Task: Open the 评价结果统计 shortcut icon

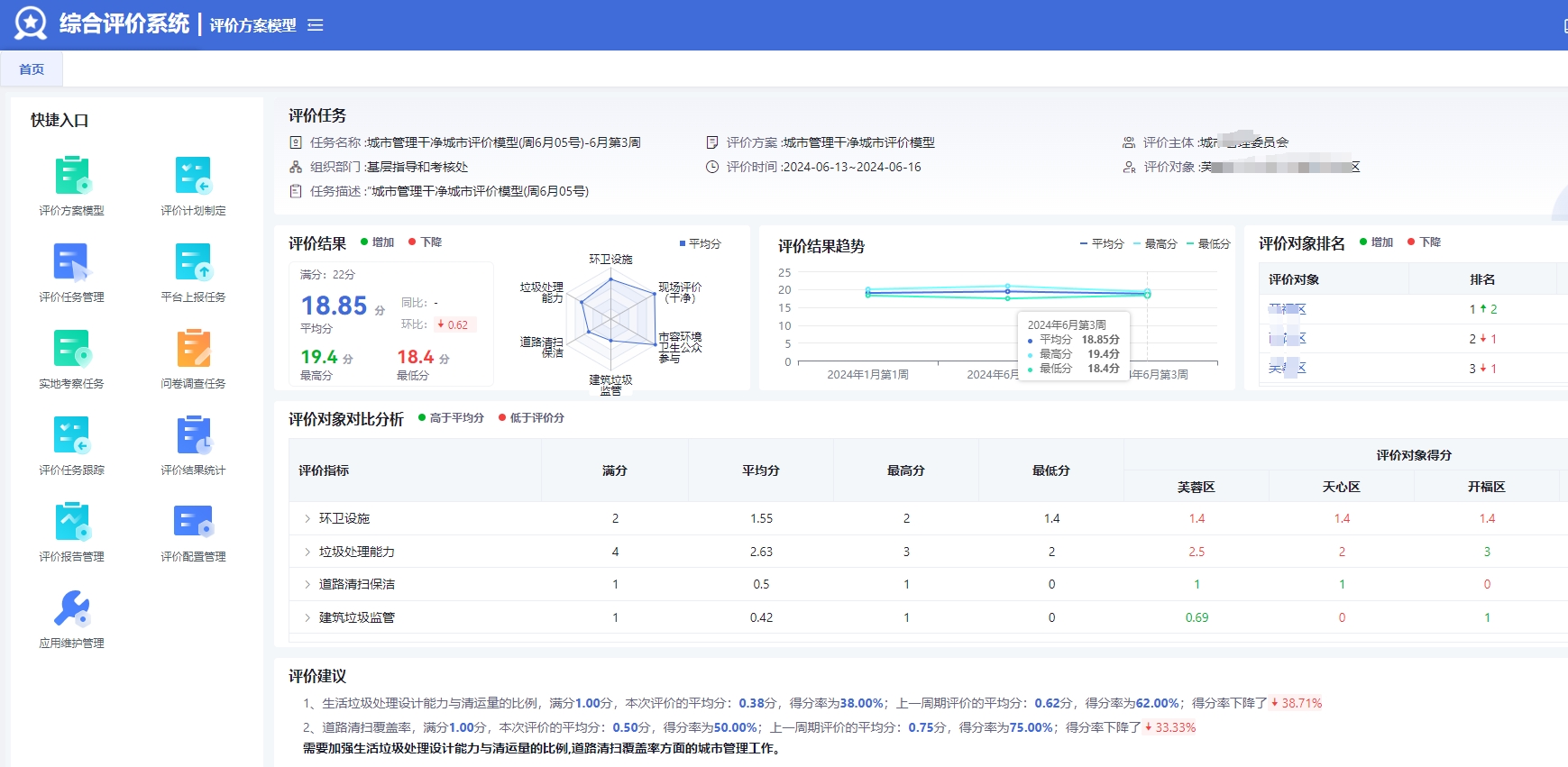Action: (193, 435)
